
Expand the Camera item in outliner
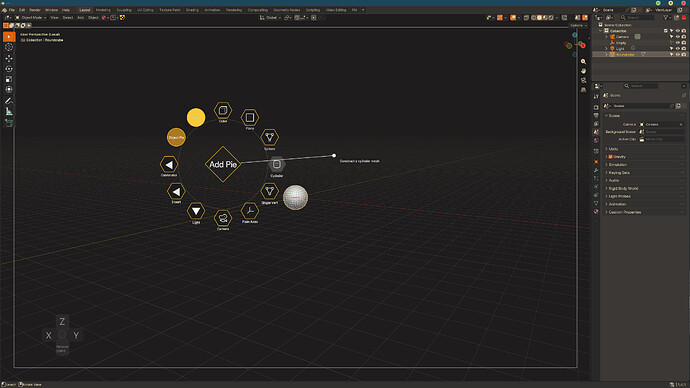pos(606,37)
